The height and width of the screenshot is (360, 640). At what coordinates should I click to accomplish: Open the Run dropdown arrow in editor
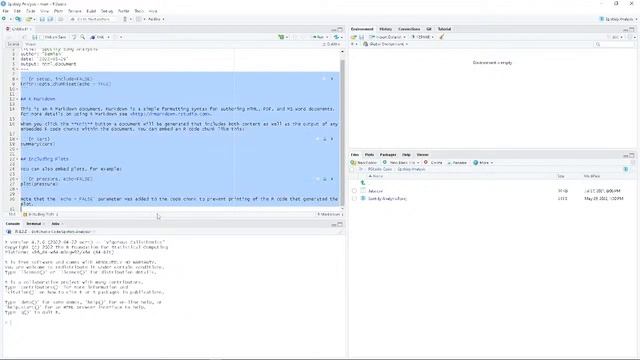click(327, 37)
